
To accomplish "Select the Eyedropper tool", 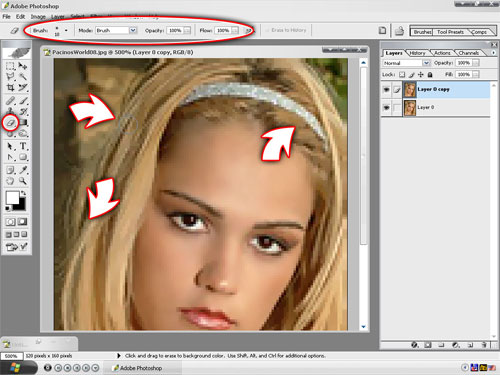I will coord(23,170).
